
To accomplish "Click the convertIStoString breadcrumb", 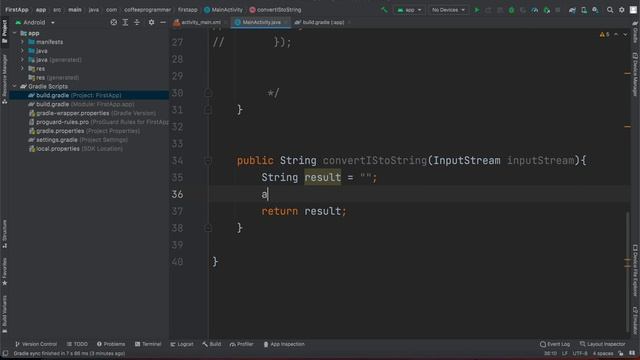I will tap(275, 10).
